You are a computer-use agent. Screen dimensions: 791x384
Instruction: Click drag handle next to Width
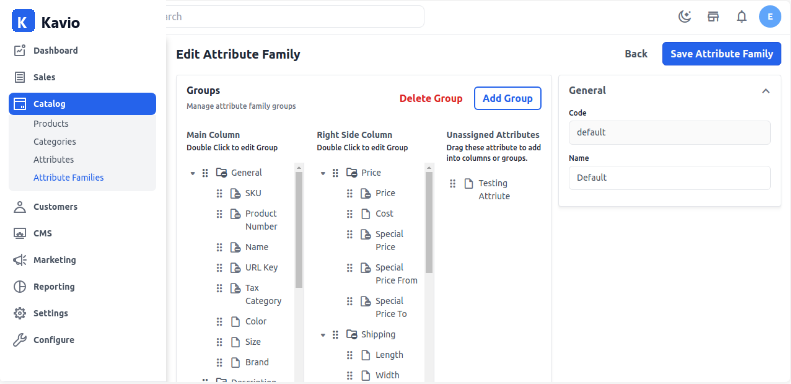click(350, 375)
